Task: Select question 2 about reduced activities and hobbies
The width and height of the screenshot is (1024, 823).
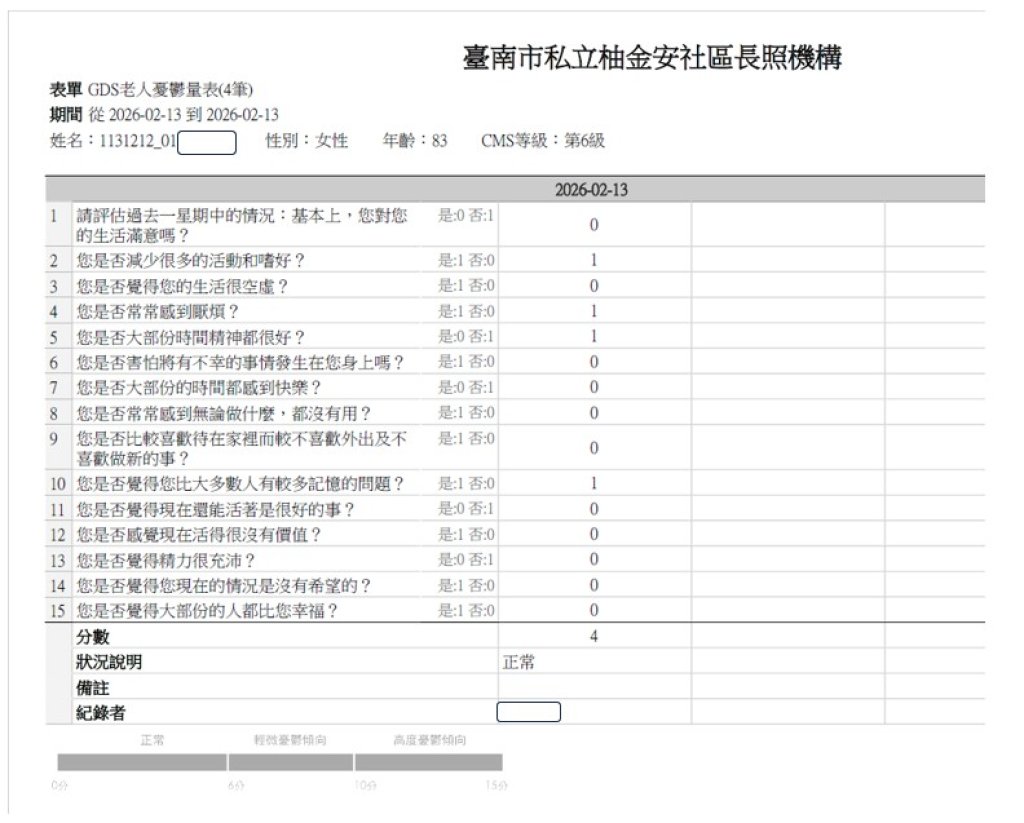Action: coord(190,260)
